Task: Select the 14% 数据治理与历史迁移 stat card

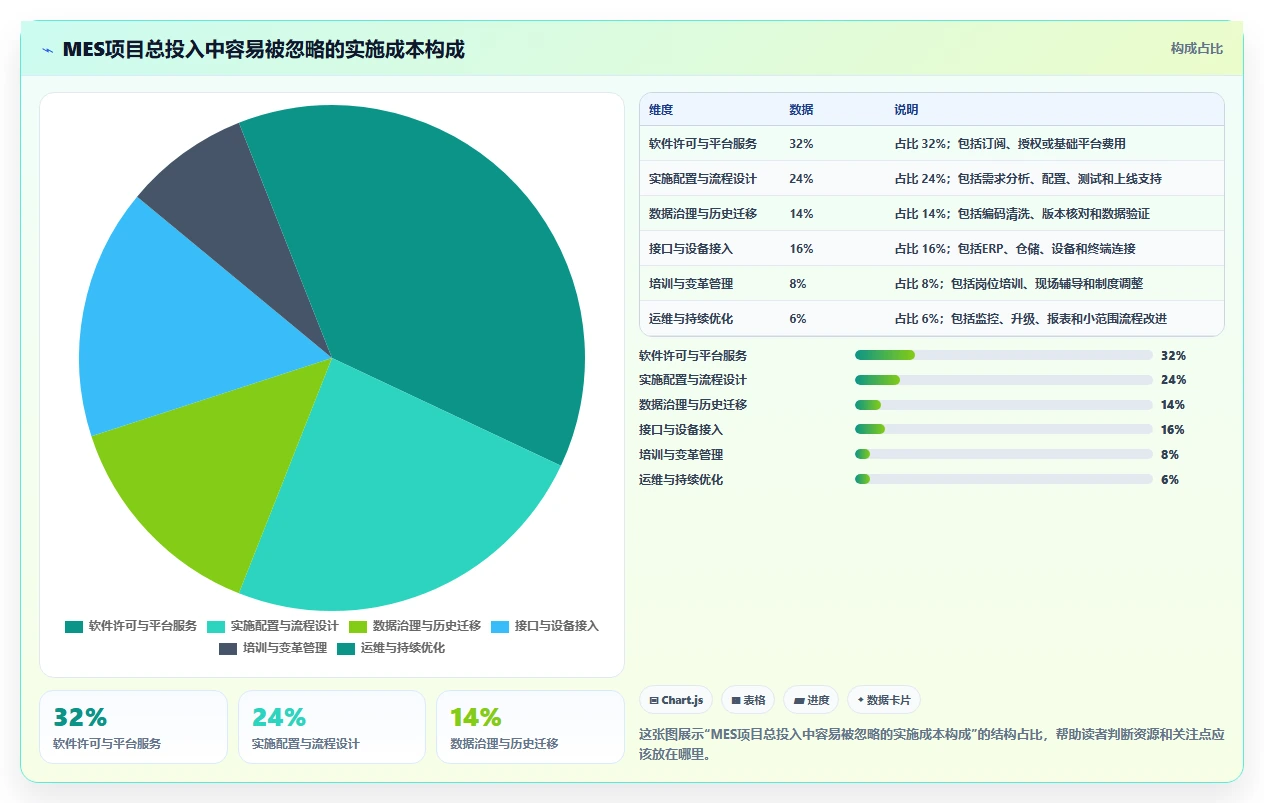Action: coord(530,727)
